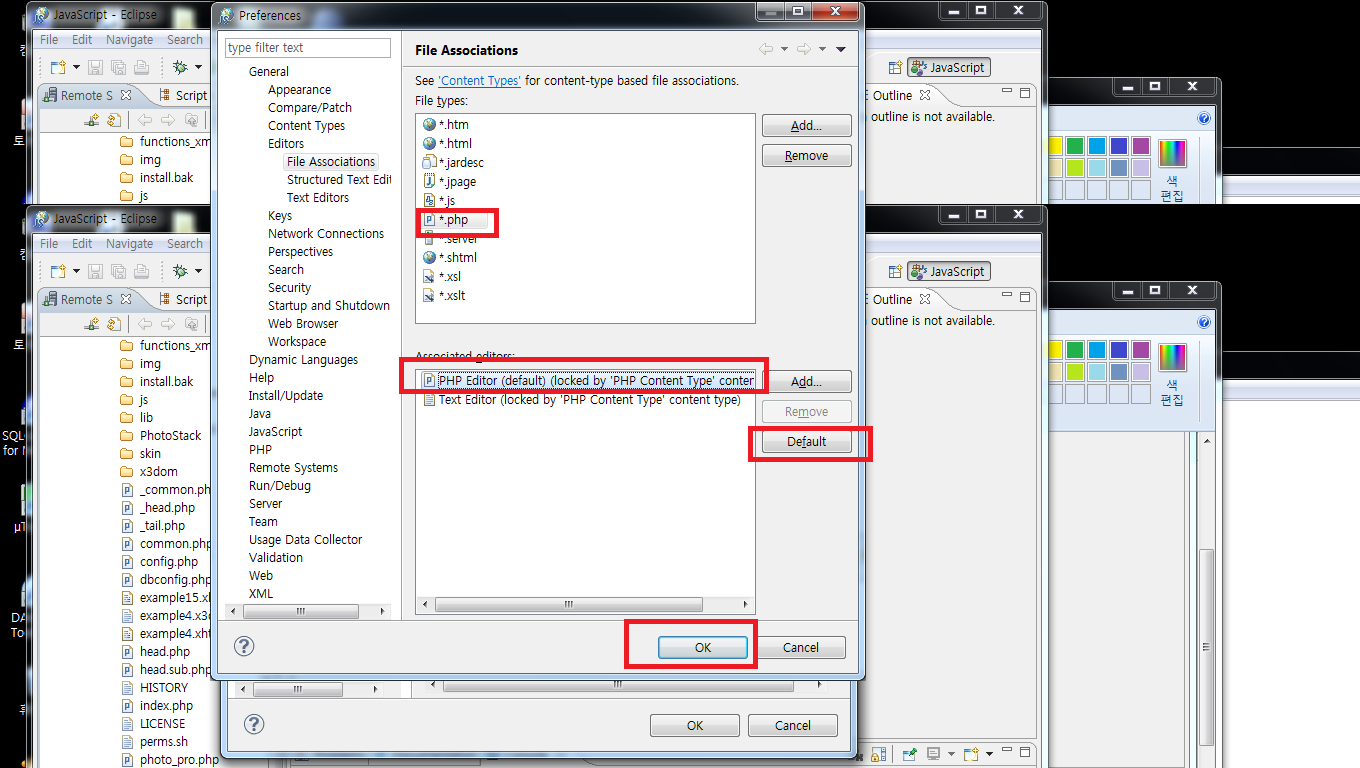
Task: Select Content Types in the preferences tree
Action: pyautogui.click(x=306, y=126)
